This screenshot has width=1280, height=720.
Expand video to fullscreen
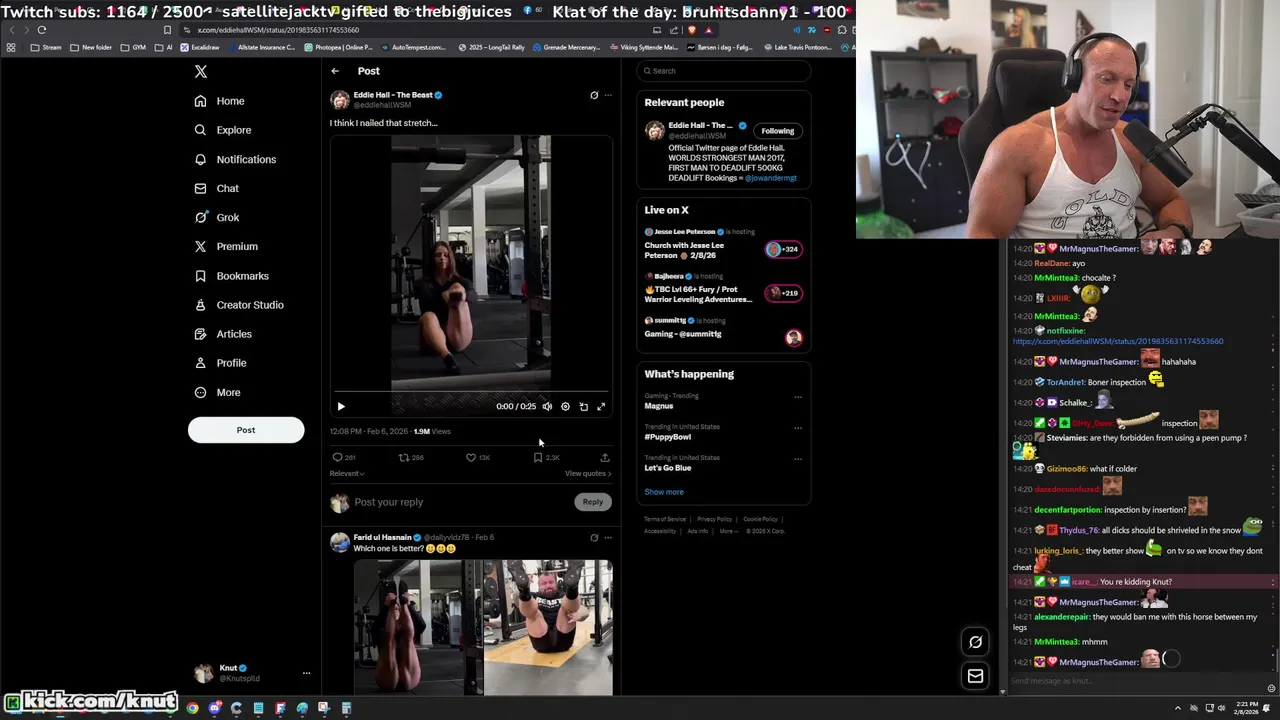click(601, 407)
